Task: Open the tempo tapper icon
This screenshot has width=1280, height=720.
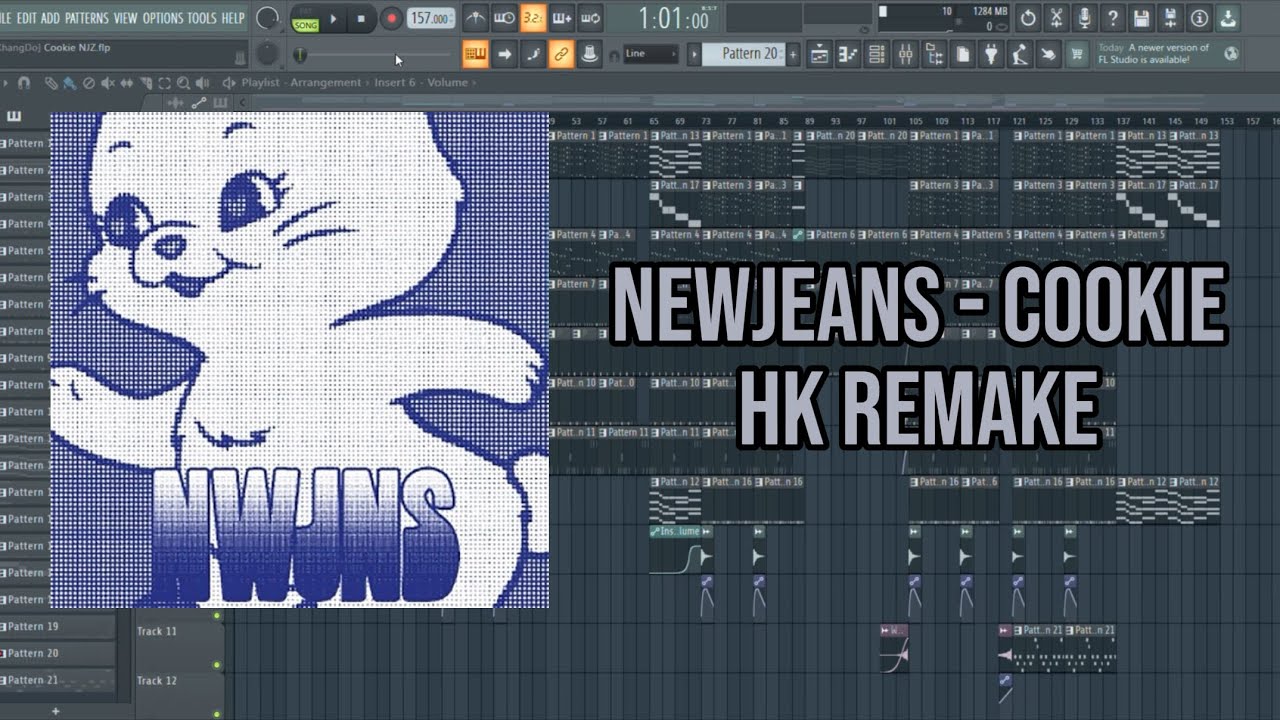Action: point(1019,55)
